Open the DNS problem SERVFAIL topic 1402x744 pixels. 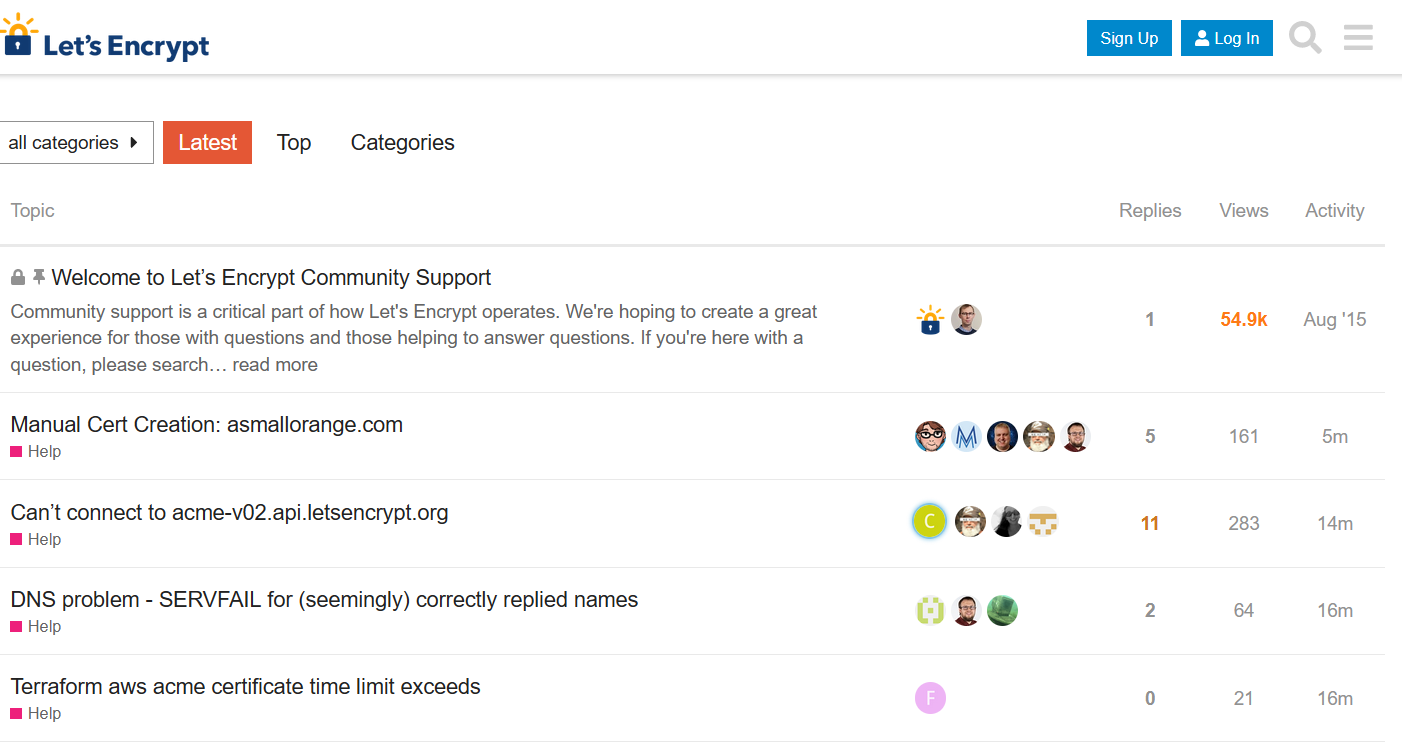(x=324, y=599)
